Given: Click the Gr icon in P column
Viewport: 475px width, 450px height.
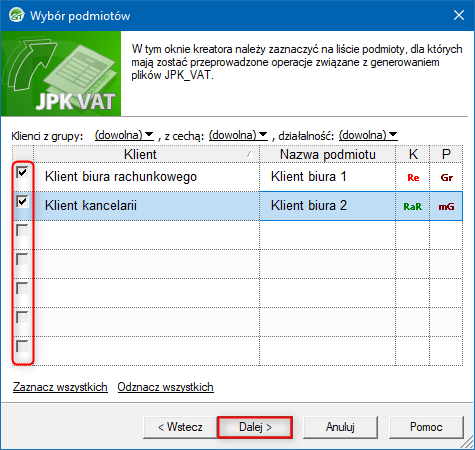Looking at the screenshot, I should pyautogui.click(x=446, y=178).
